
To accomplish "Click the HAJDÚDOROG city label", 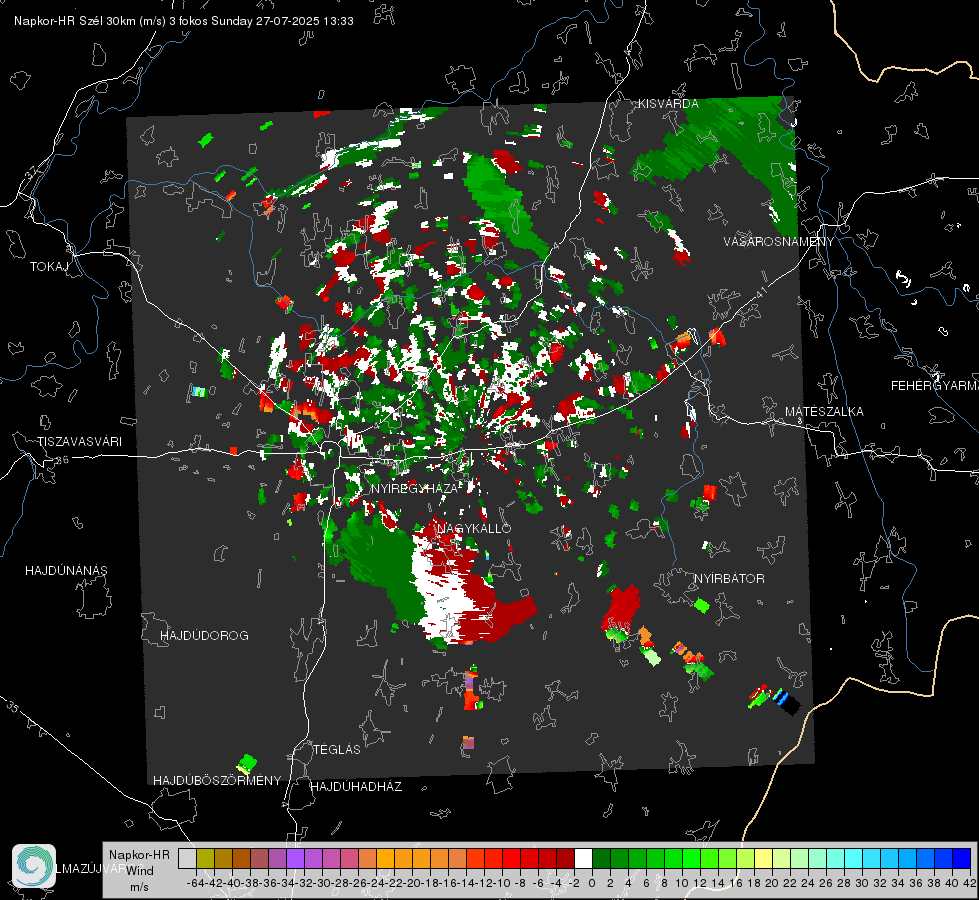I will pos(204,635).
